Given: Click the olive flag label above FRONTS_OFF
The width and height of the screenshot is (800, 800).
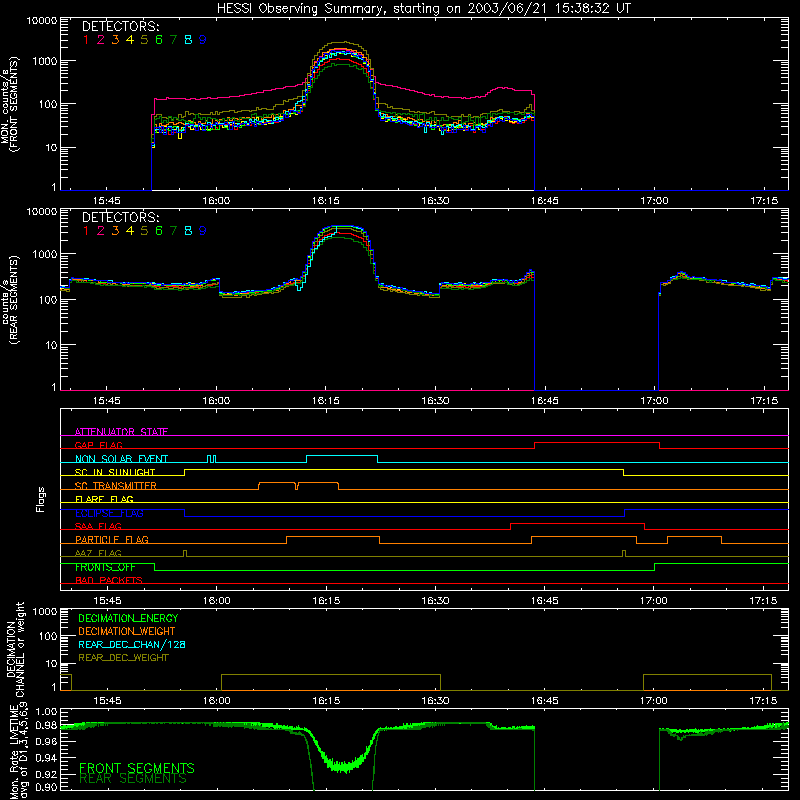Looking at the screenshot, I should pos(98,553).
